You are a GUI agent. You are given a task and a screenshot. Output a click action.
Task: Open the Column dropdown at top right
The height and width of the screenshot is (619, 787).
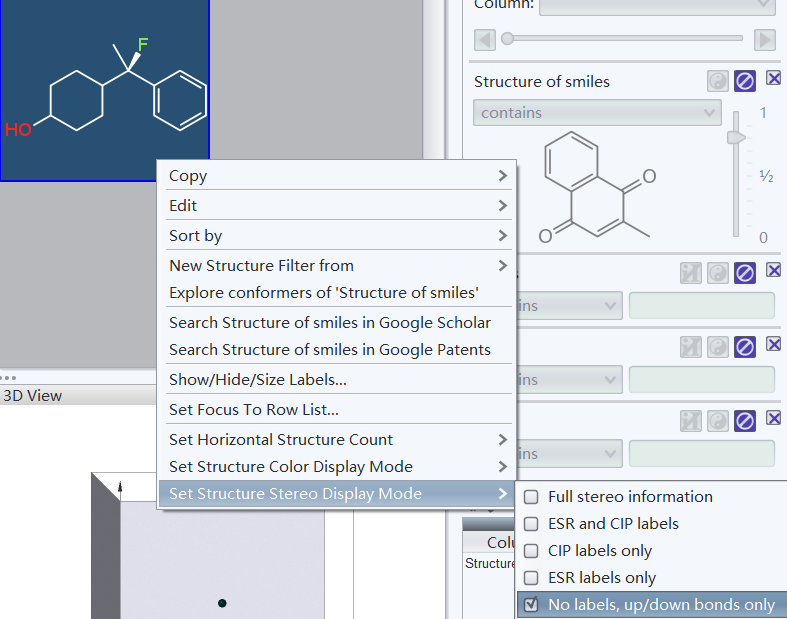pos(657,5)
